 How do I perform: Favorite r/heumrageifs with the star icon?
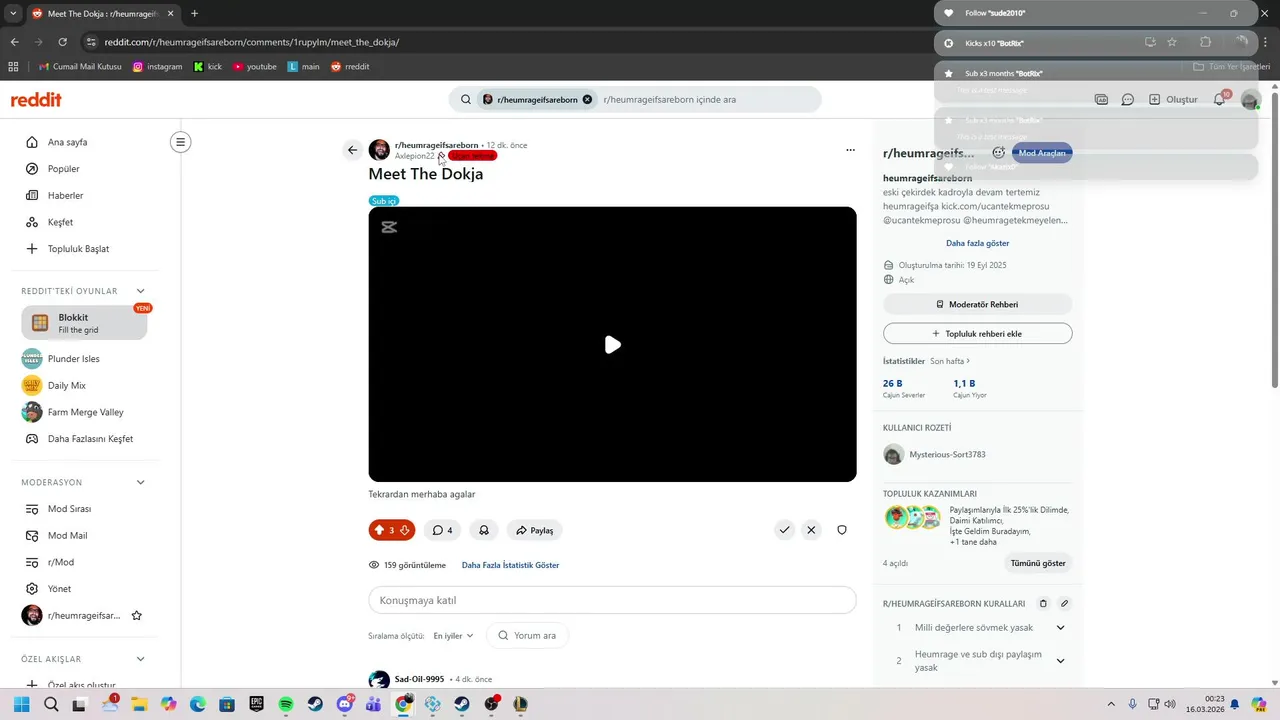(137, 616)
